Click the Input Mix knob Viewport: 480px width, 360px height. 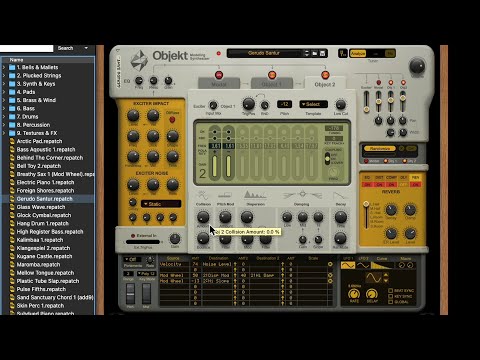click(213, 105)
